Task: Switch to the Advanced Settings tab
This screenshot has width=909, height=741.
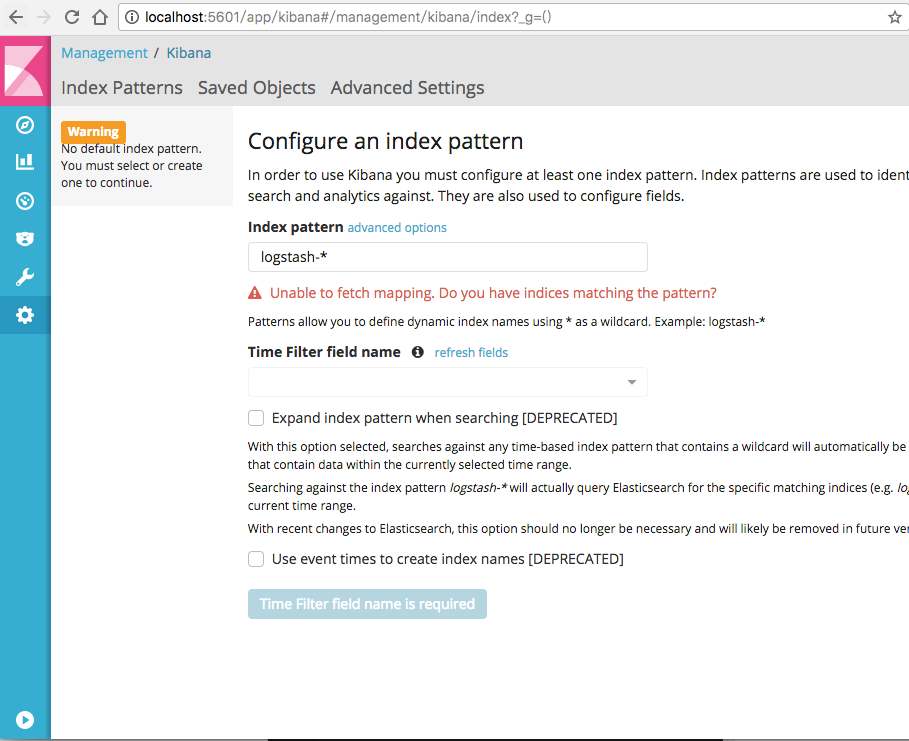Action: coord(408,88)
